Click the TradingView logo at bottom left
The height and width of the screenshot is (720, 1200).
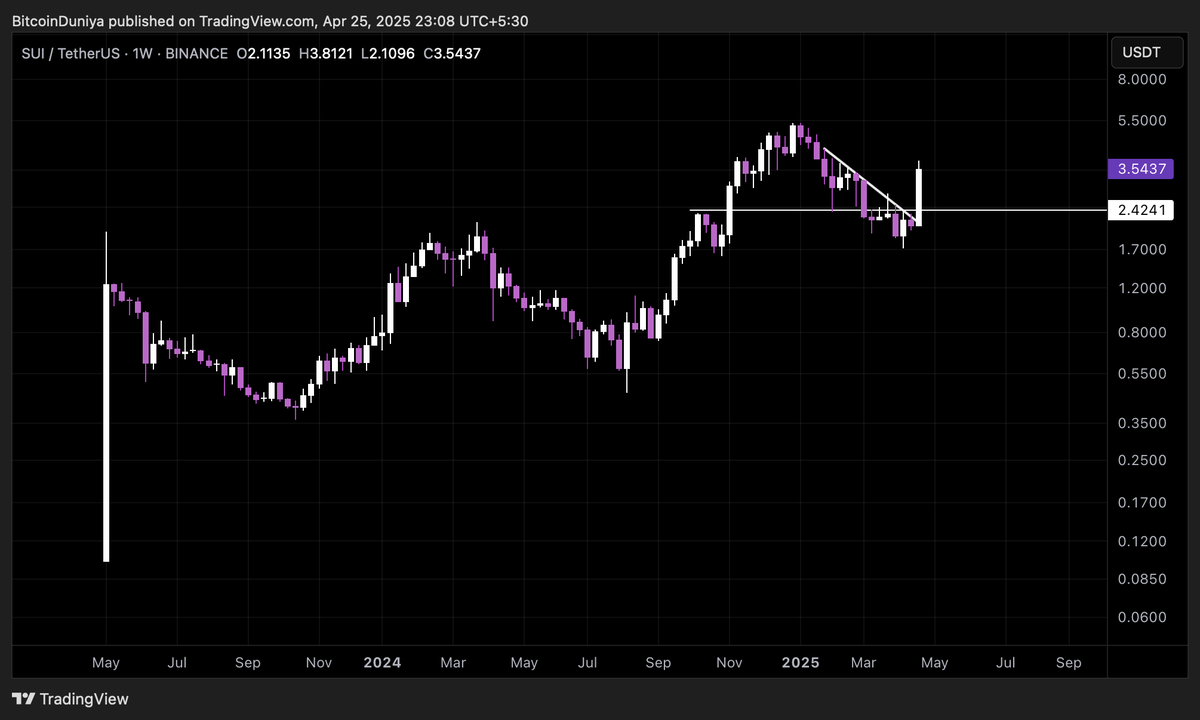tap(70, 699)
